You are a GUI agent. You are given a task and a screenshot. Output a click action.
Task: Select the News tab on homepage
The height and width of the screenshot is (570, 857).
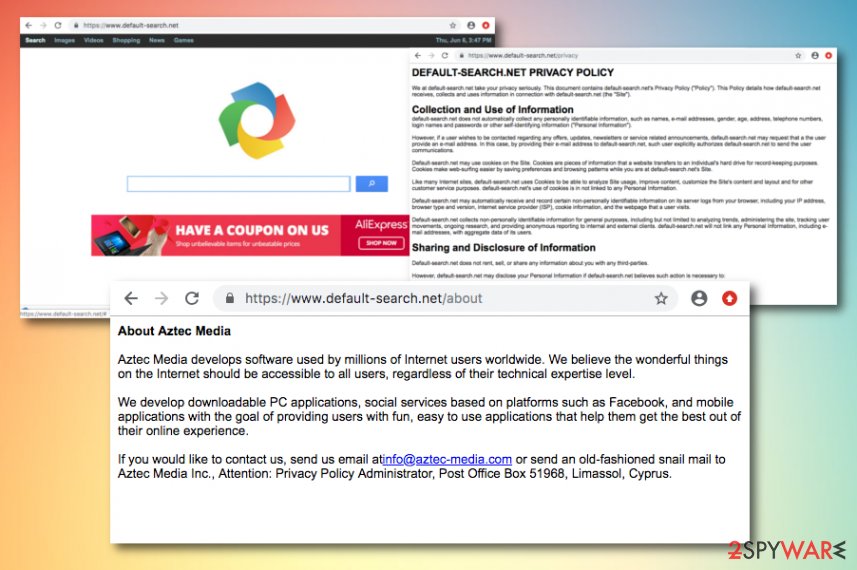[x=157, y=40]
